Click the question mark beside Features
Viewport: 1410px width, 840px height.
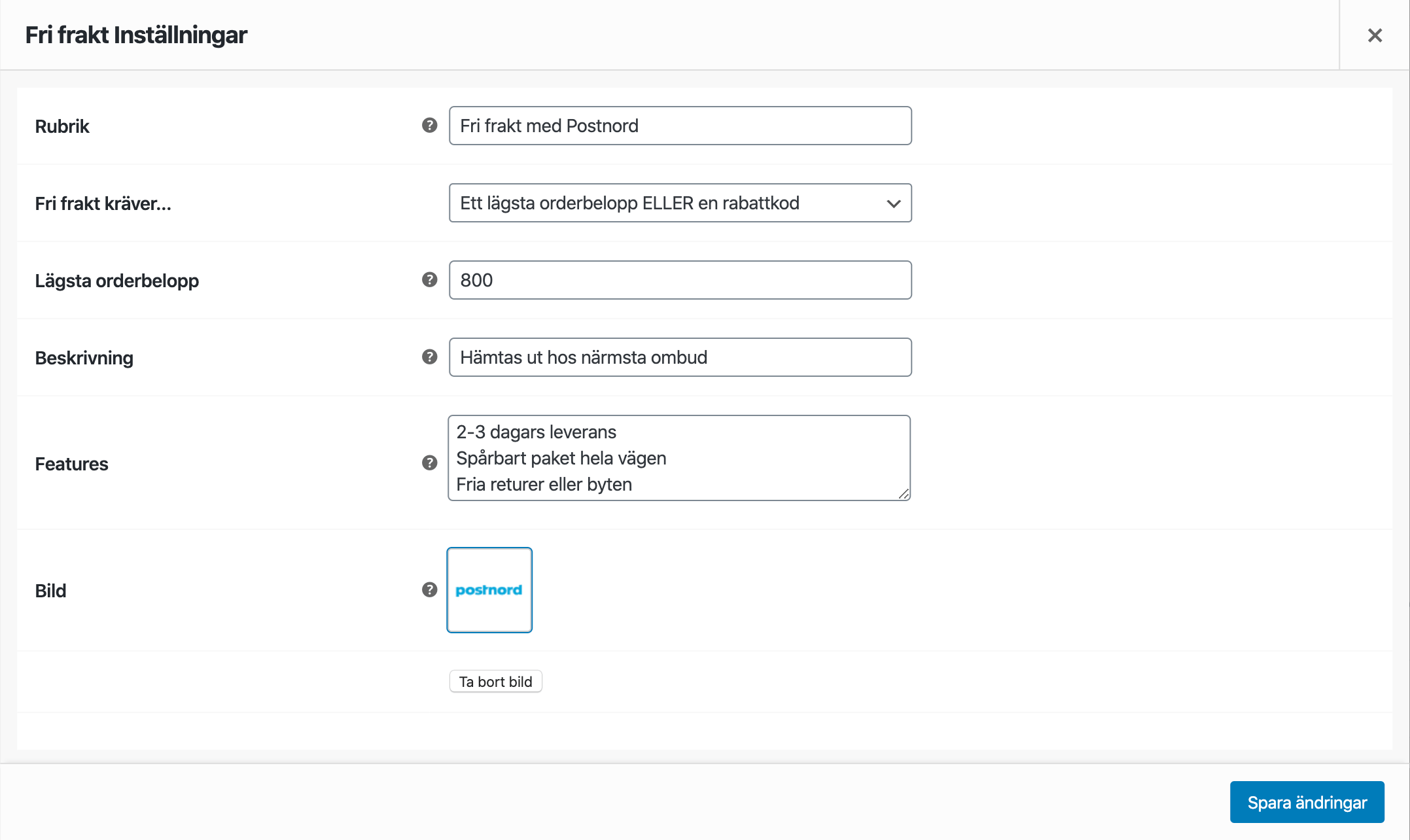[x=429, y=463]
